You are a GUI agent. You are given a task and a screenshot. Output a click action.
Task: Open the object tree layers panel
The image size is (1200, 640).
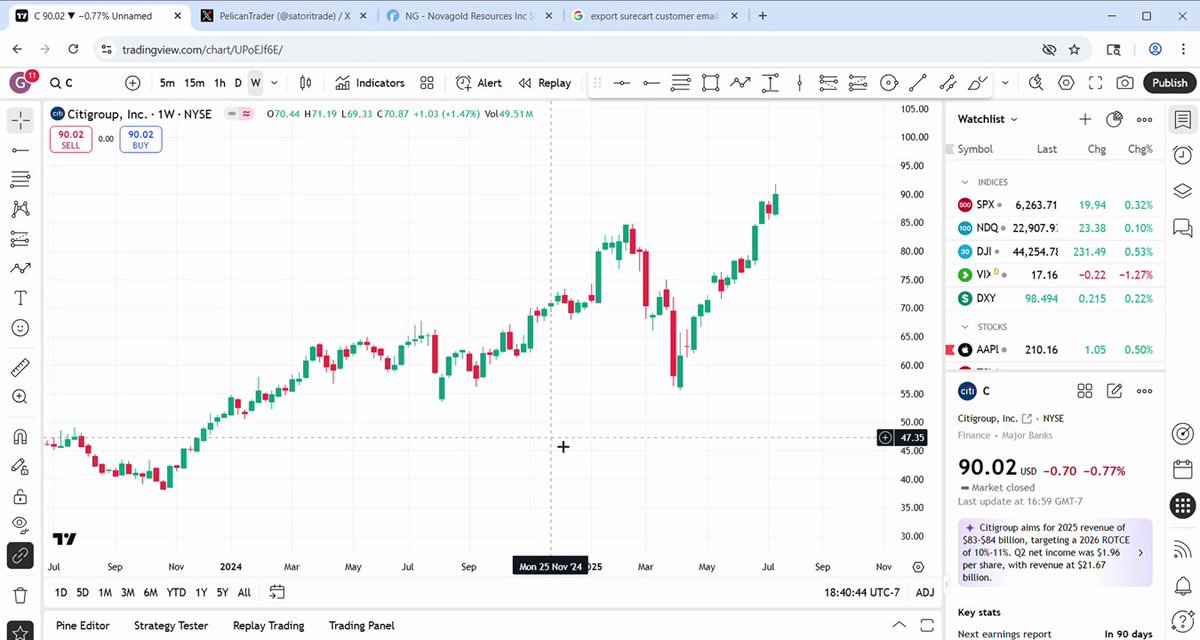pos(1182,191)
